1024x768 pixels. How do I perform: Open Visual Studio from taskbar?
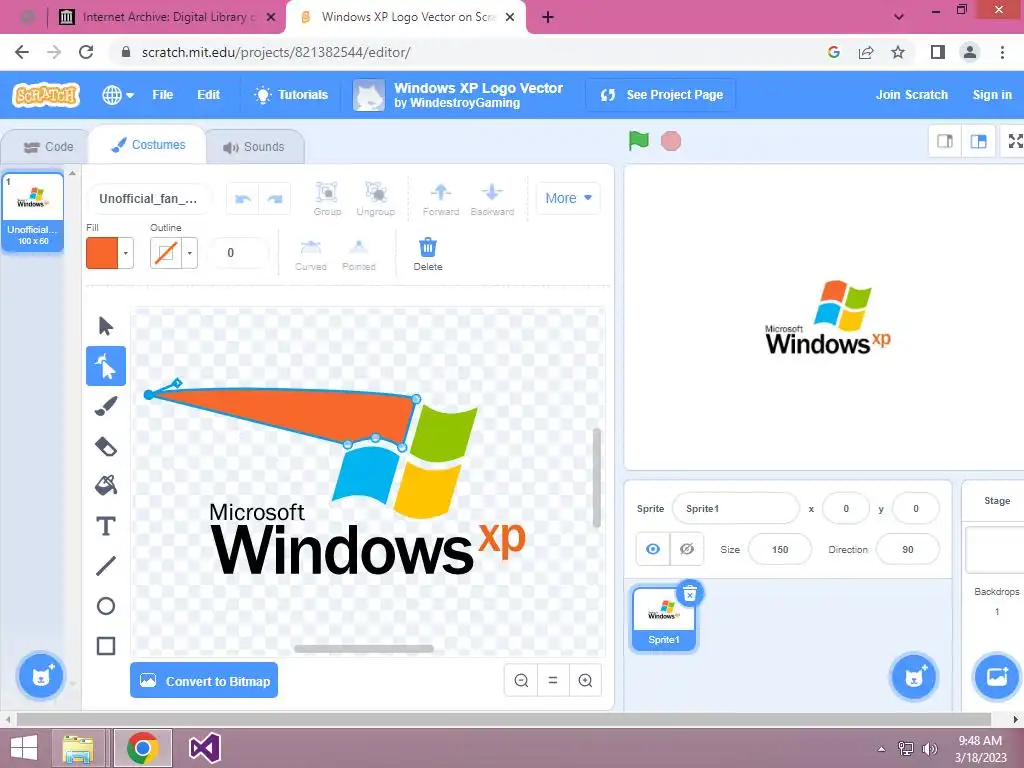coord(204,748)
